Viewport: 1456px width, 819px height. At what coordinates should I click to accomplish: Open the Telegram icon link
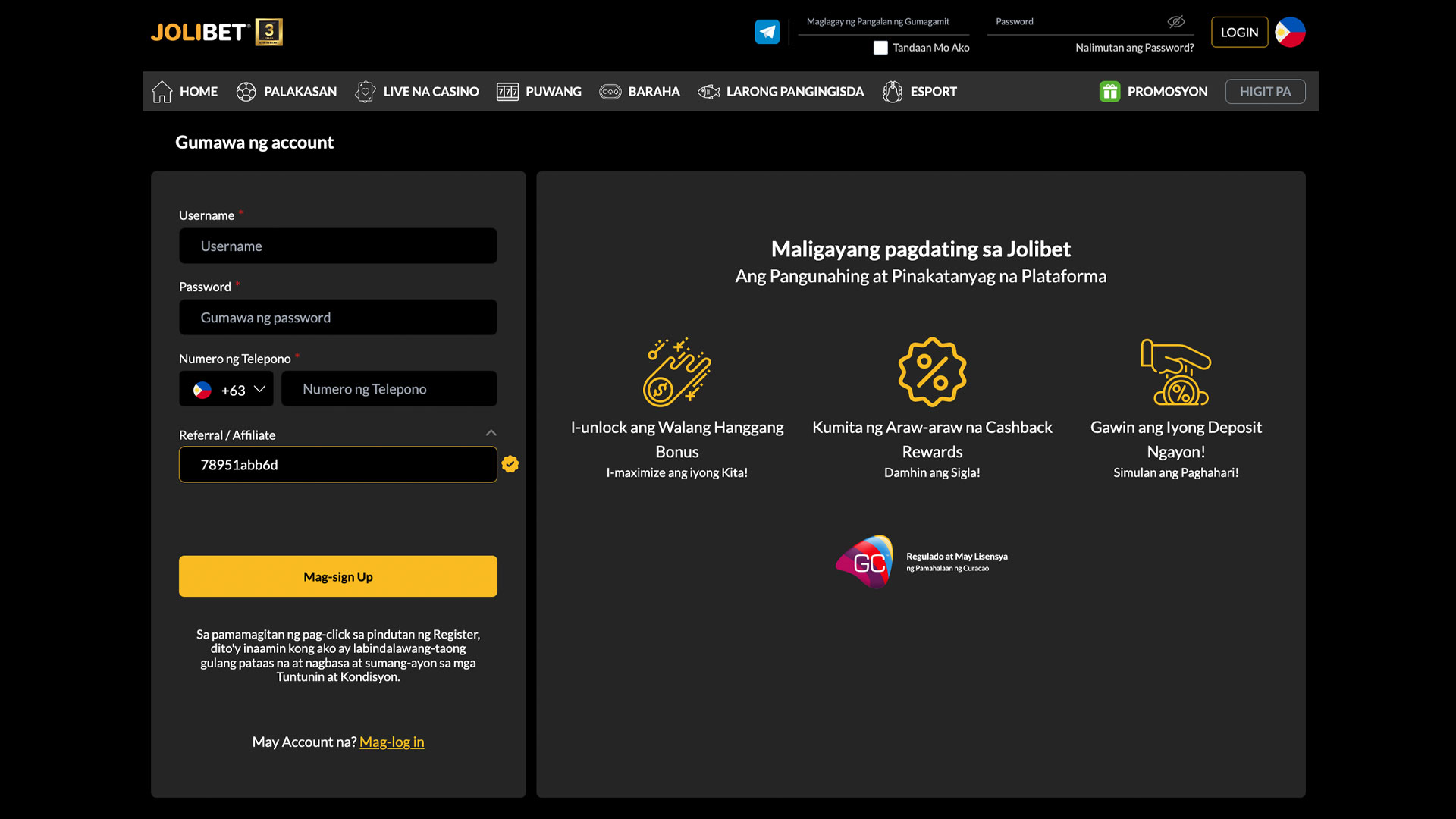point(767,32)
